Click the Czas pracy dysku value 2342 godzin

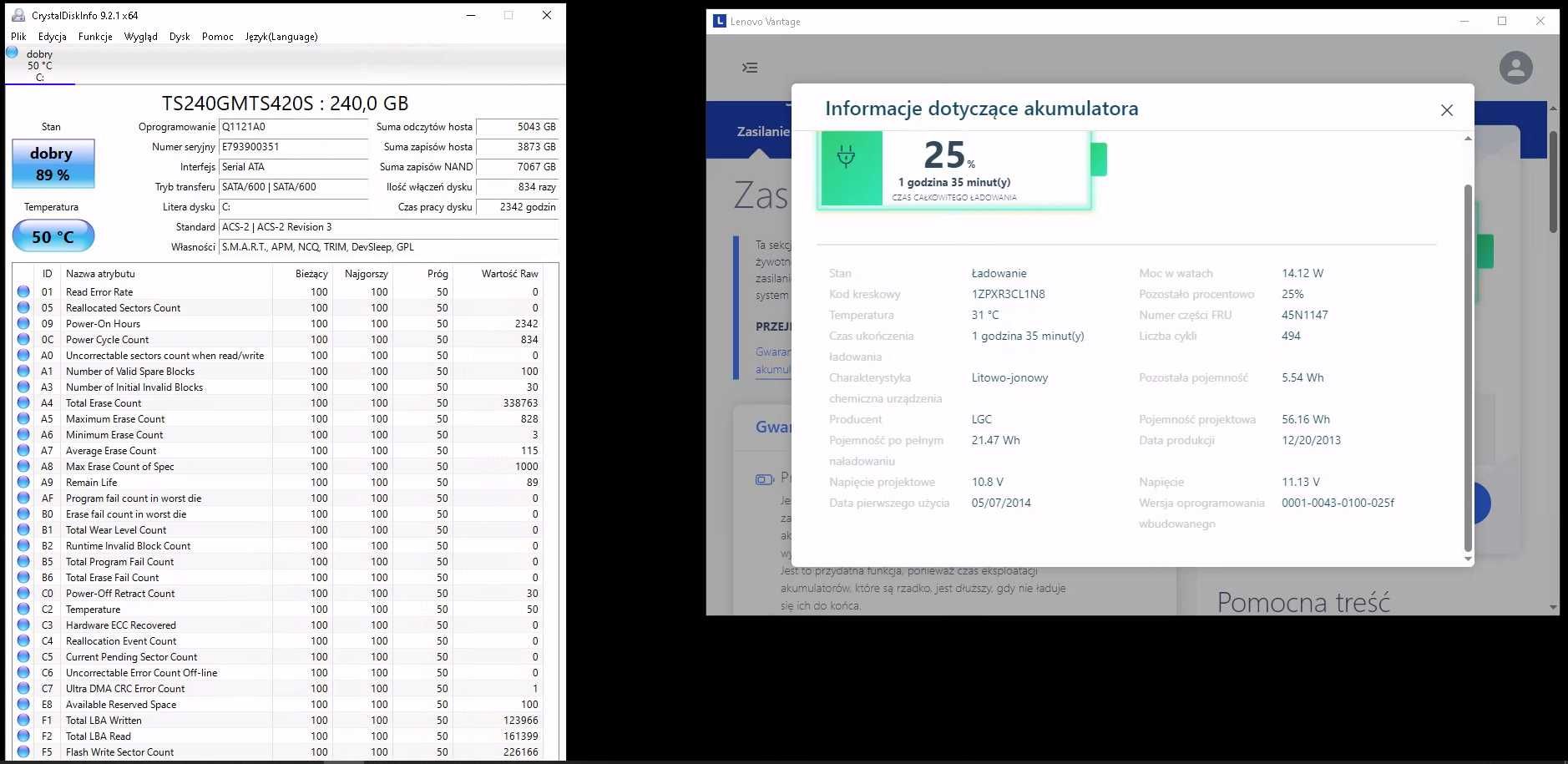(517, 207)
